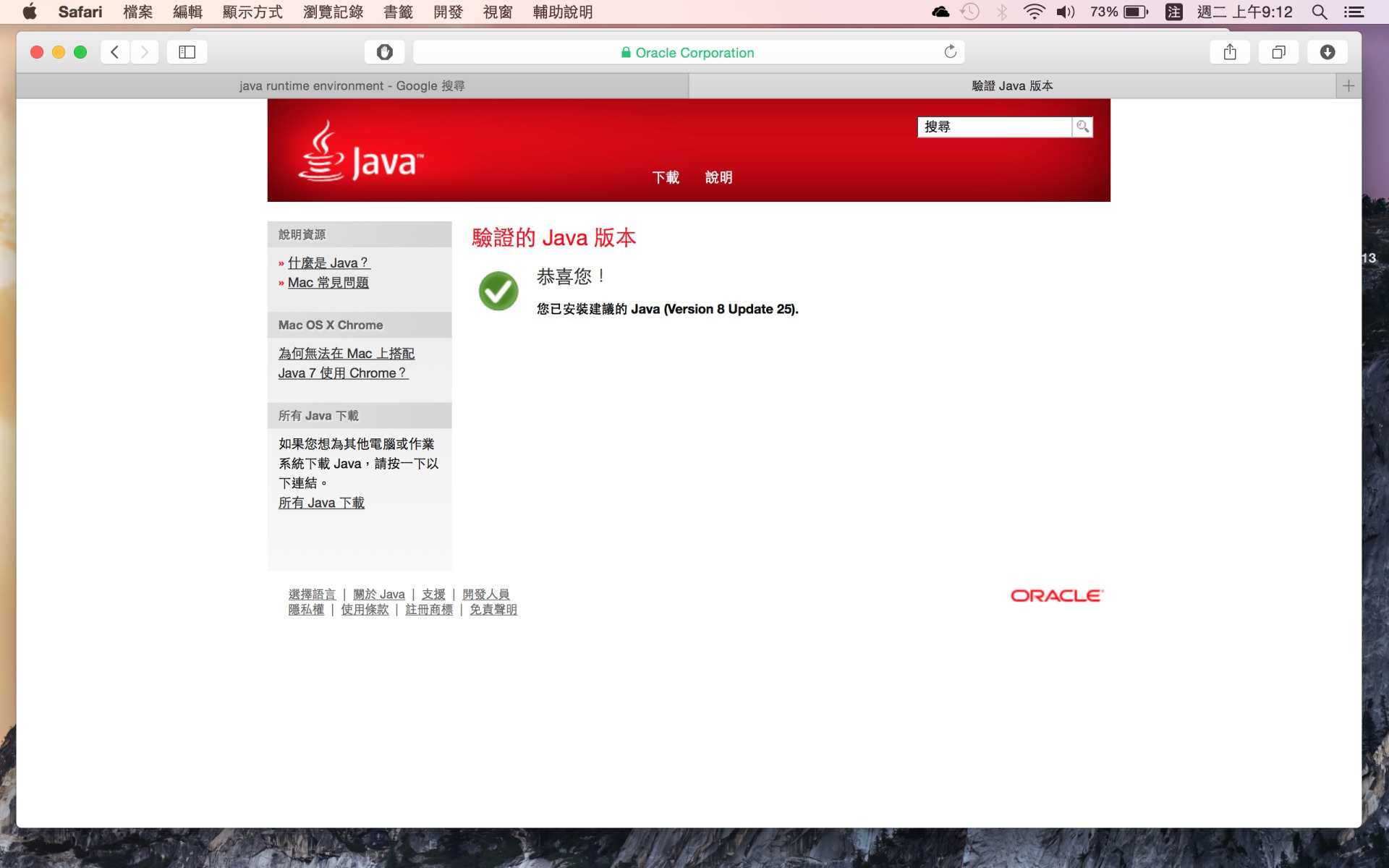Open Time Machine menu bar icon

click(x=970, y=12)
